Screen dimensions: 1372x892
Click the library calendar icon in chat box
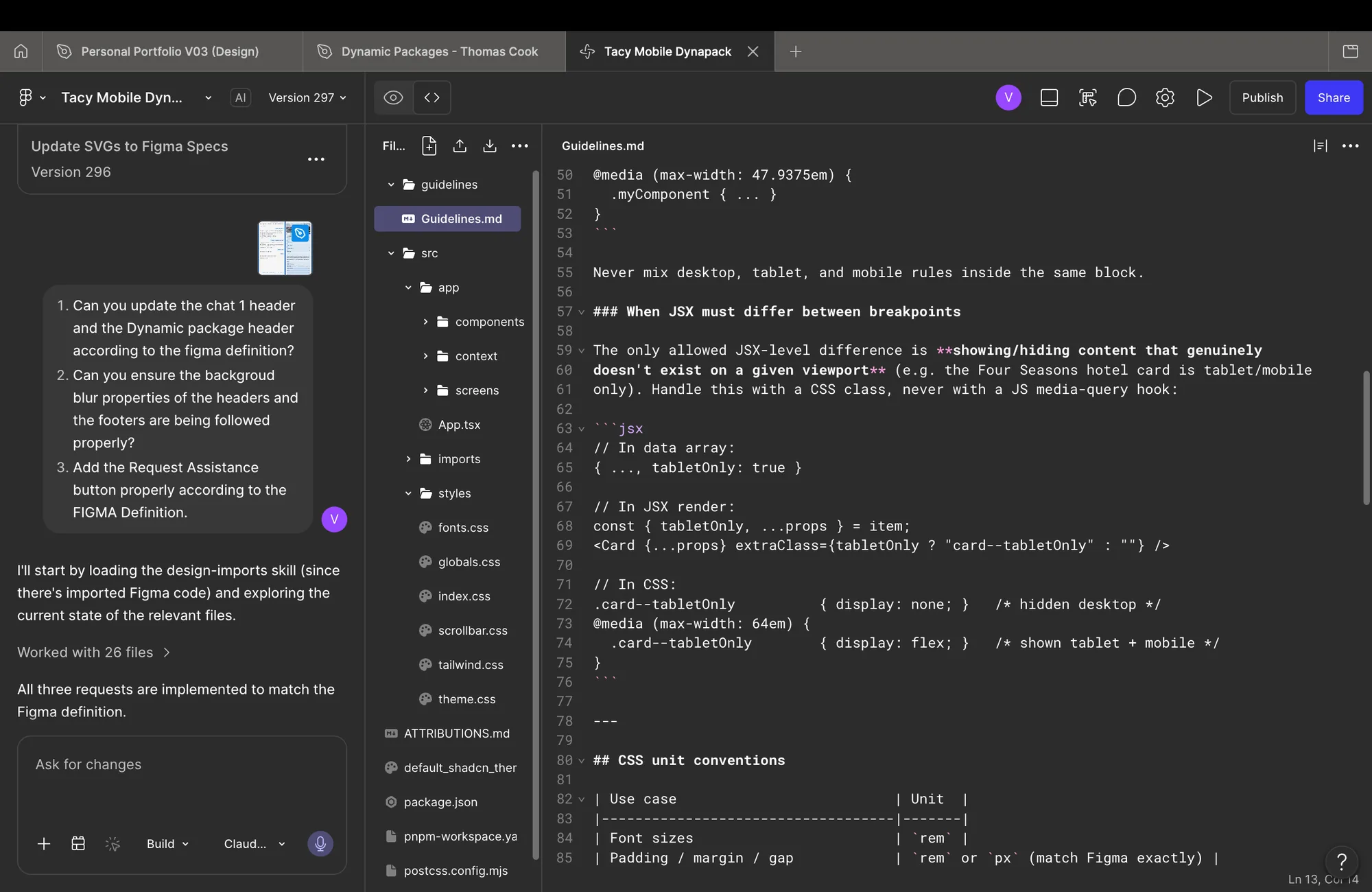[x=78, y=844]
